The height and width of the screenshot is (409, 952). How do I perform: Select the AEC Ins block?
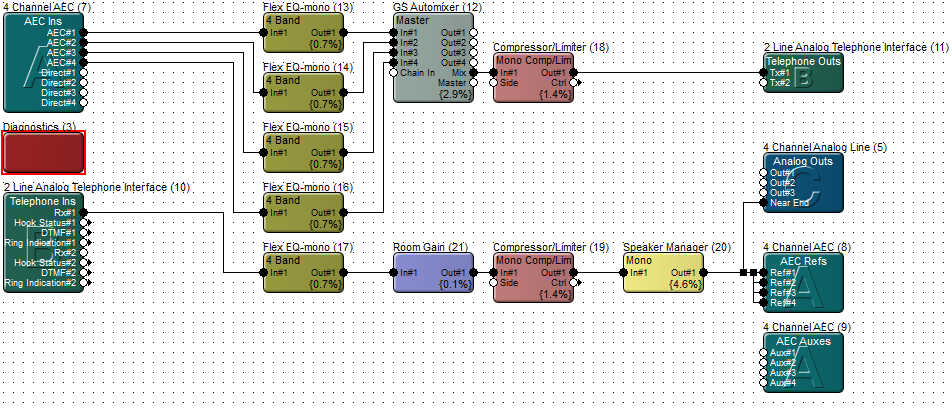coord(43,63)
